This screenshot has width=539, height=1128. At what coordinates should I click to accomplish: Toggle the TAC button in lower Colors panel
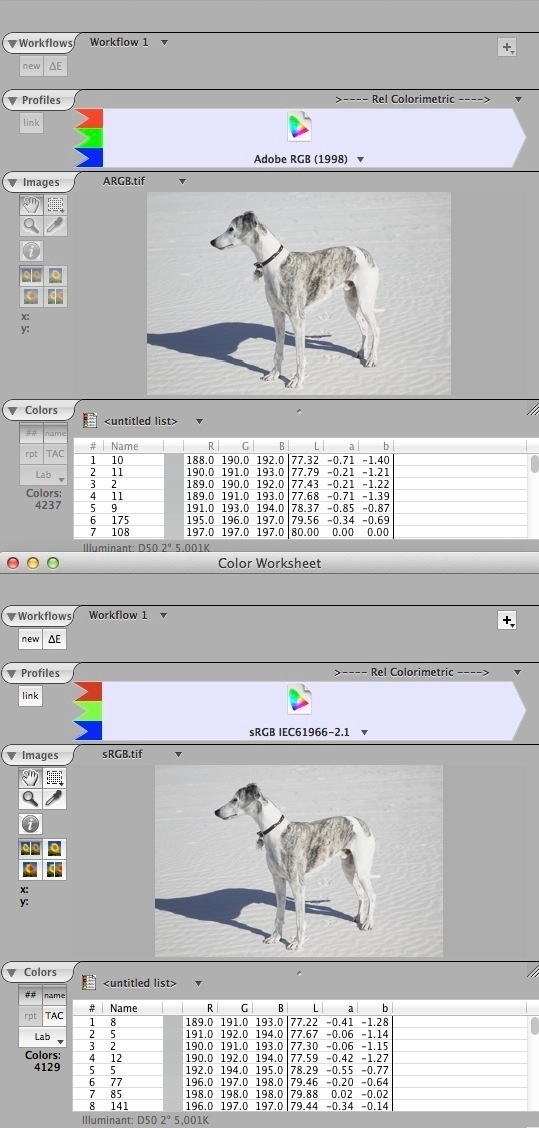pos(54,1016)
